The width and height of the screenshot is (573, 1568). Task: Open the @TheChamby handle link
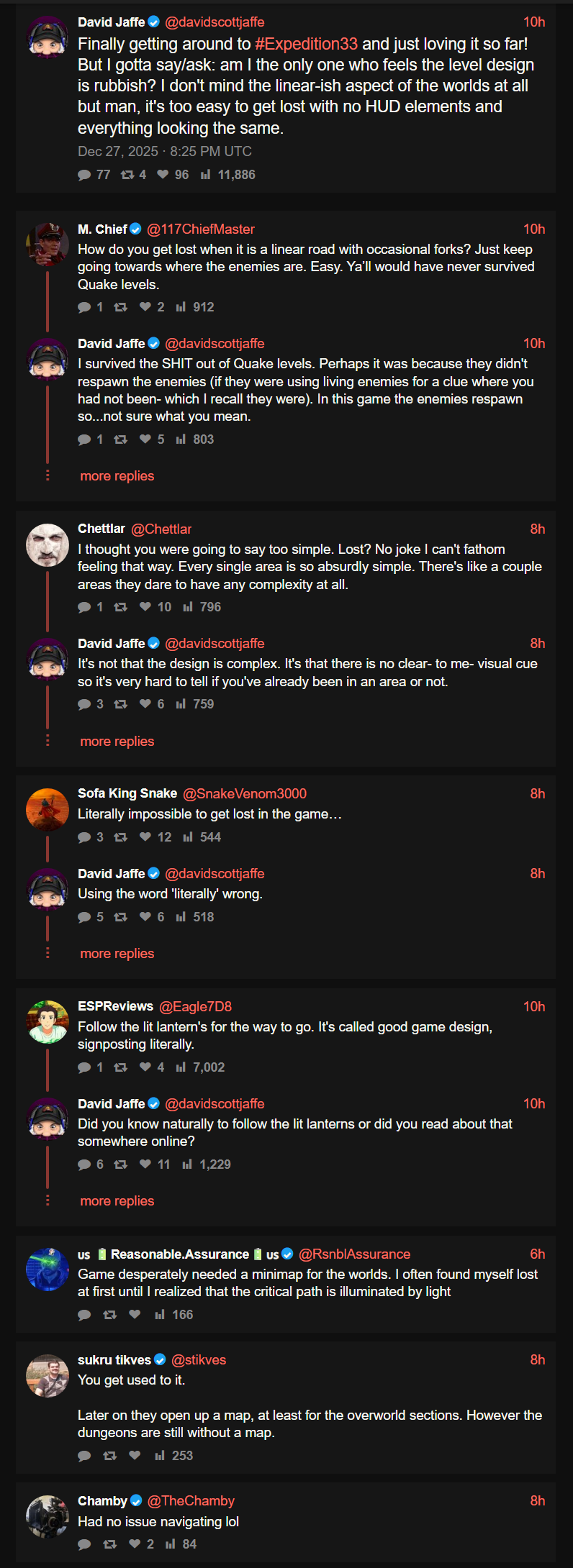point(191,1501)
